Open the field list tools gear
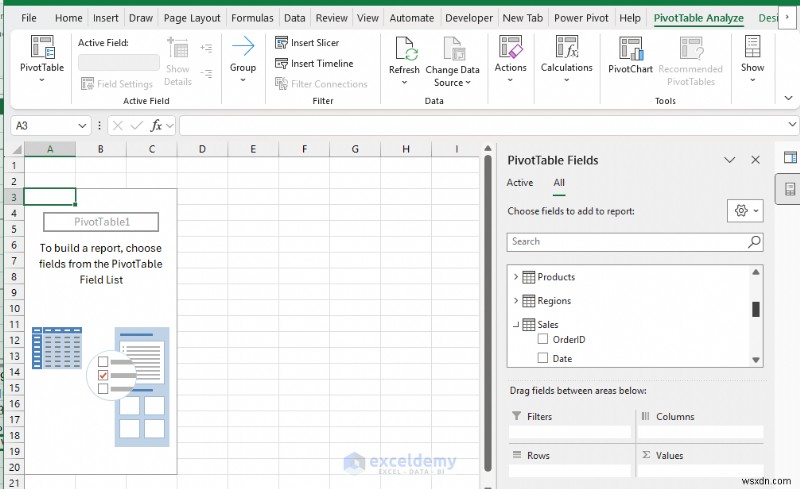This screenshot has height=489, width=800. [745, 210]
